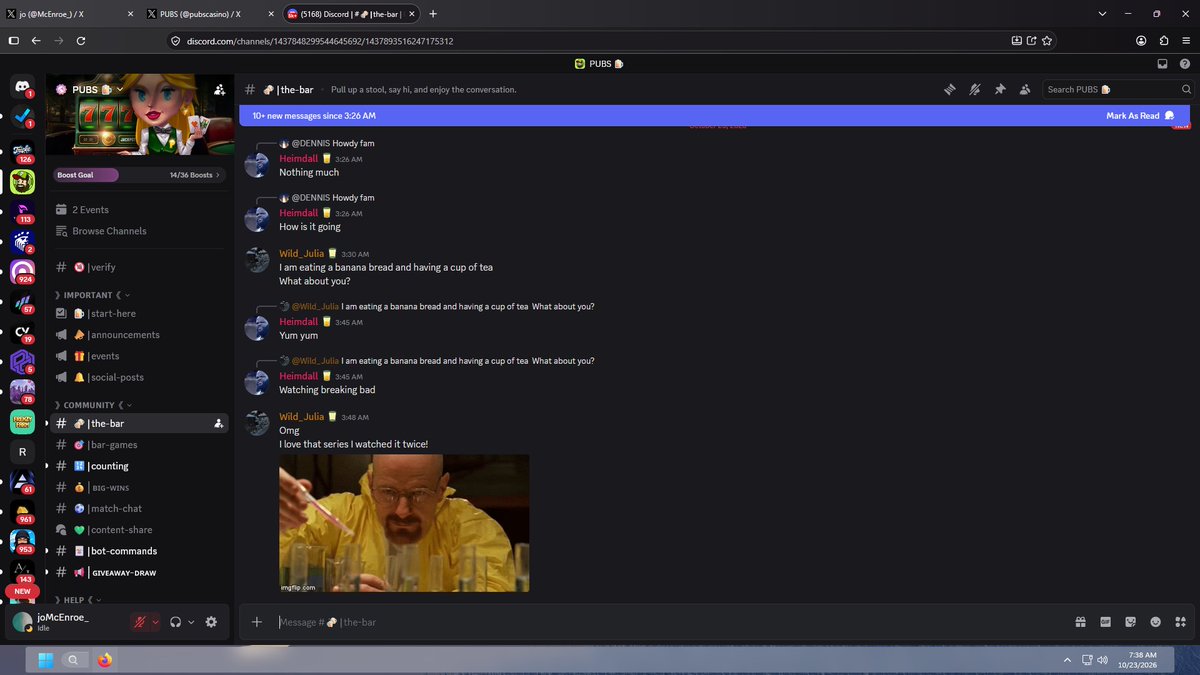The image size is (1200, 675).
Task: Open the server with the 961 badge
Action: click(x=22, y=512)
